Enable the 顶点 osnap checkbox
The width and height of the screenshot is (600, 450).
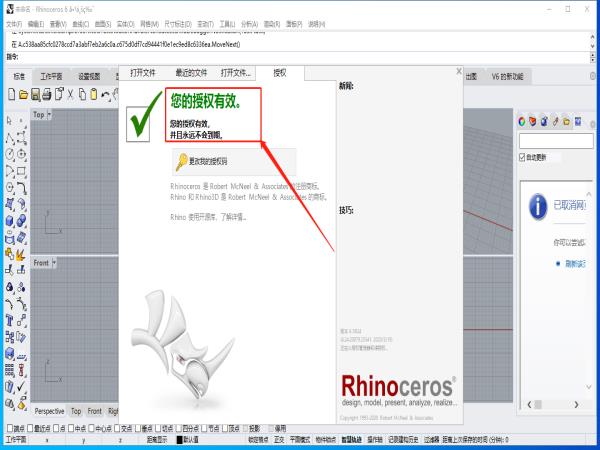coord(226,428)
